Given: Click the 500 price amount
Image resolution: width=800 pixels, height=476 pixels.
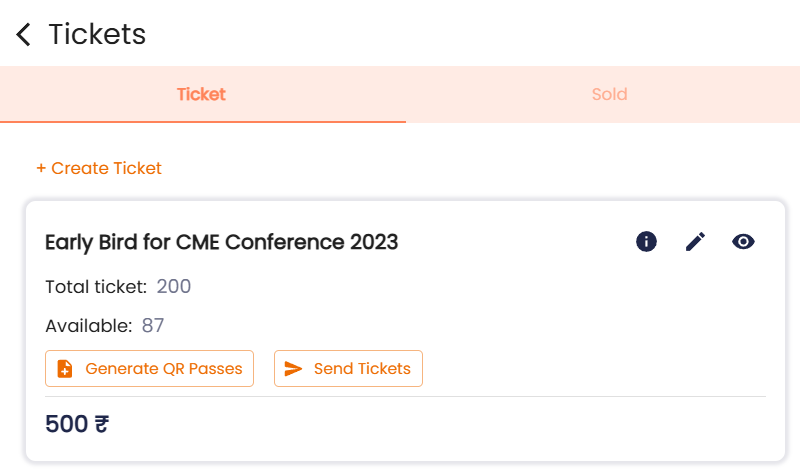Looking at the screenshot, I should [x=67, y=424].
